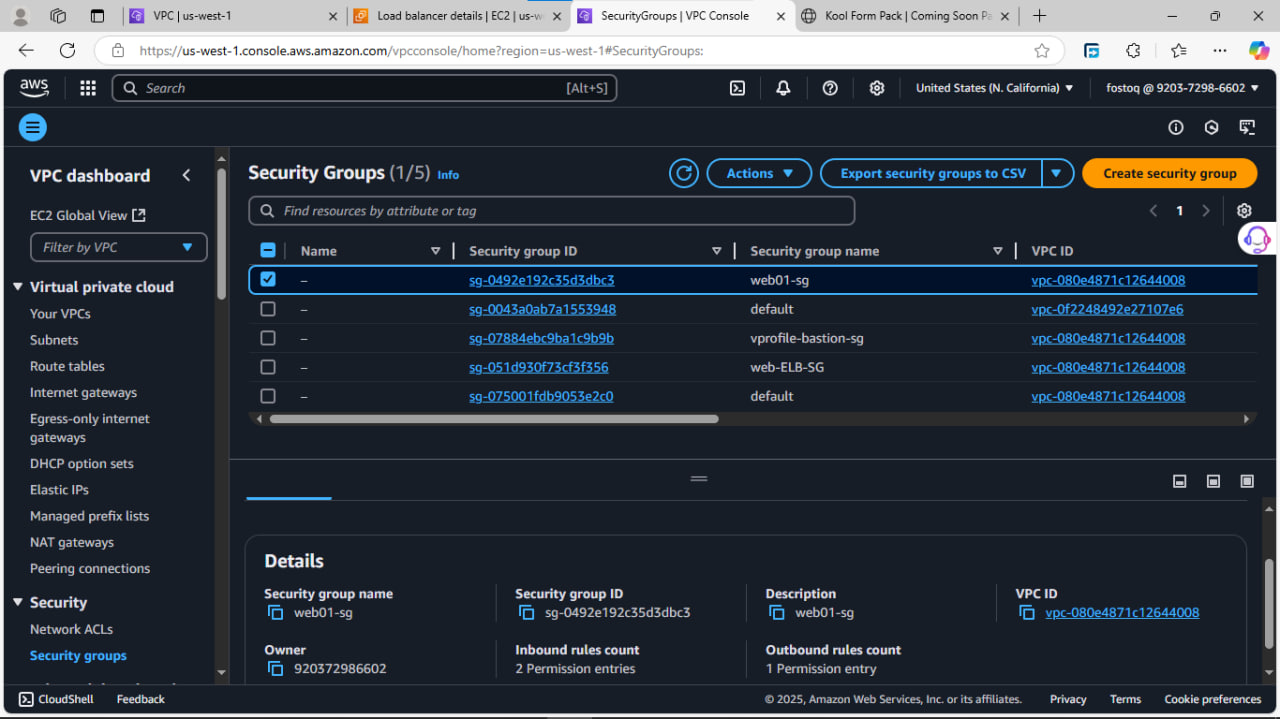Open CloudShell in the footer
Screen dimensions: 1280x719
pyautogui.click(x=56, y=699)
